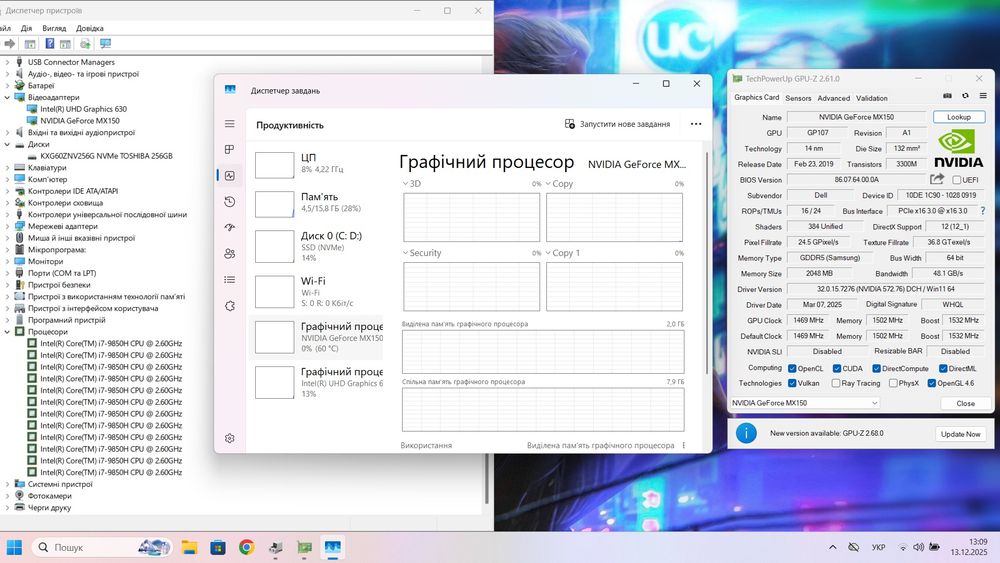This screenshot has height=563, width=1000.
Task: Open Startup apps icon in Task Manager sidebar
Action: (230, 228)
